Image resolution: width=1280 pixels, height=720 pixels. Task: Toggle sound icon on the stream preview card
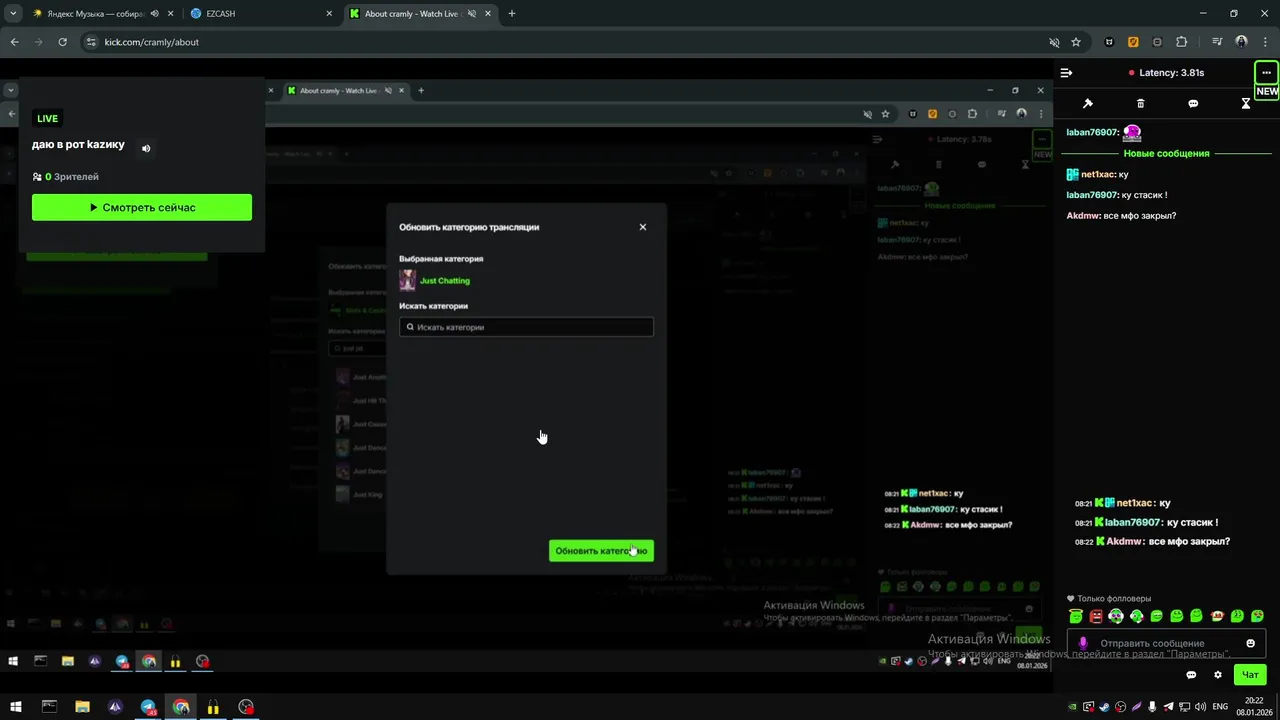click(x=146, y=148)
